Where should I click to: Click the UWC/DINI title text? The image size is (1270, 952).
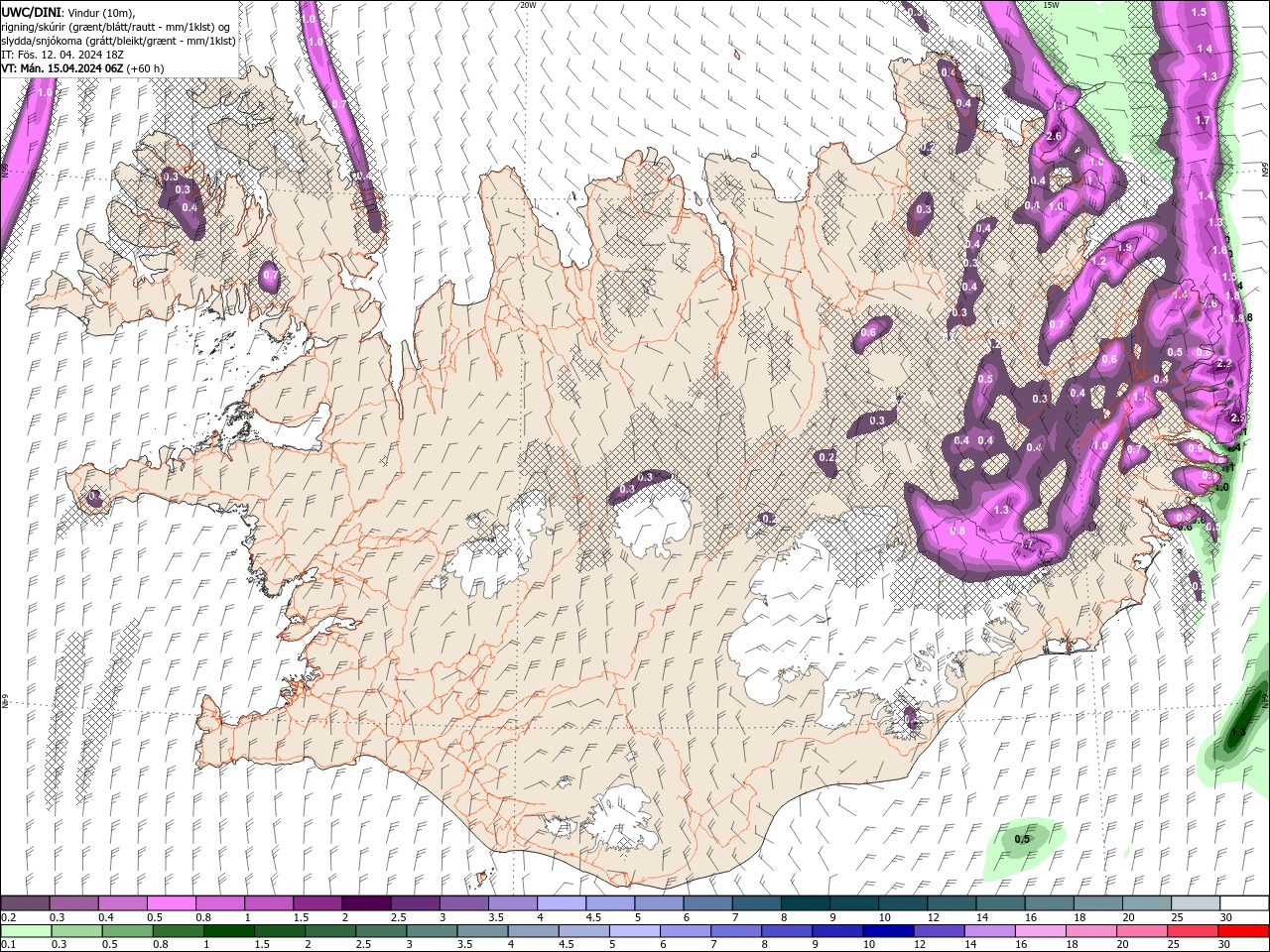32,12
